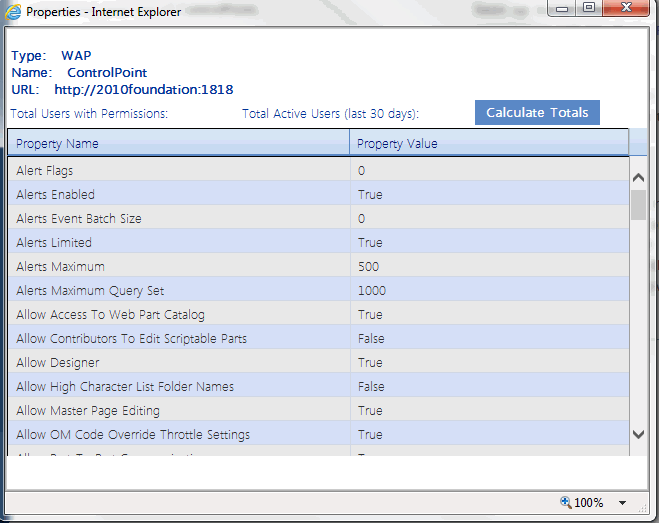Click the value 500 for Alerts Maximum

[x=368, y=267]
